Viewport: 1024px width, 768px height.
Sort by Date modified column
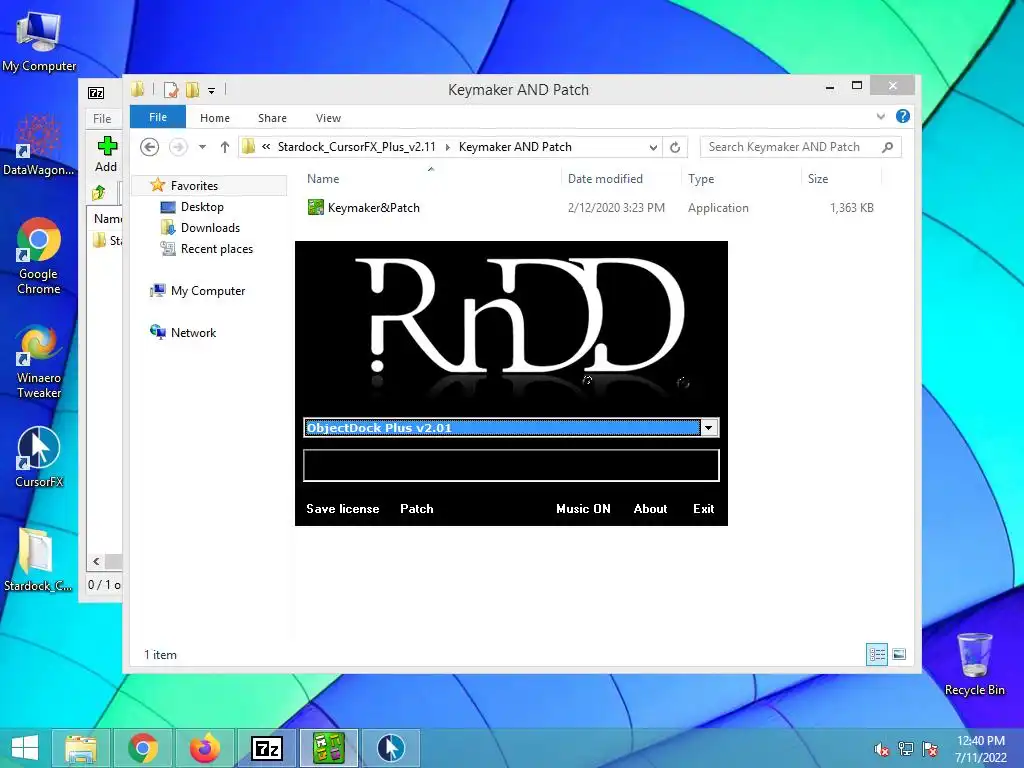point(620,178)
